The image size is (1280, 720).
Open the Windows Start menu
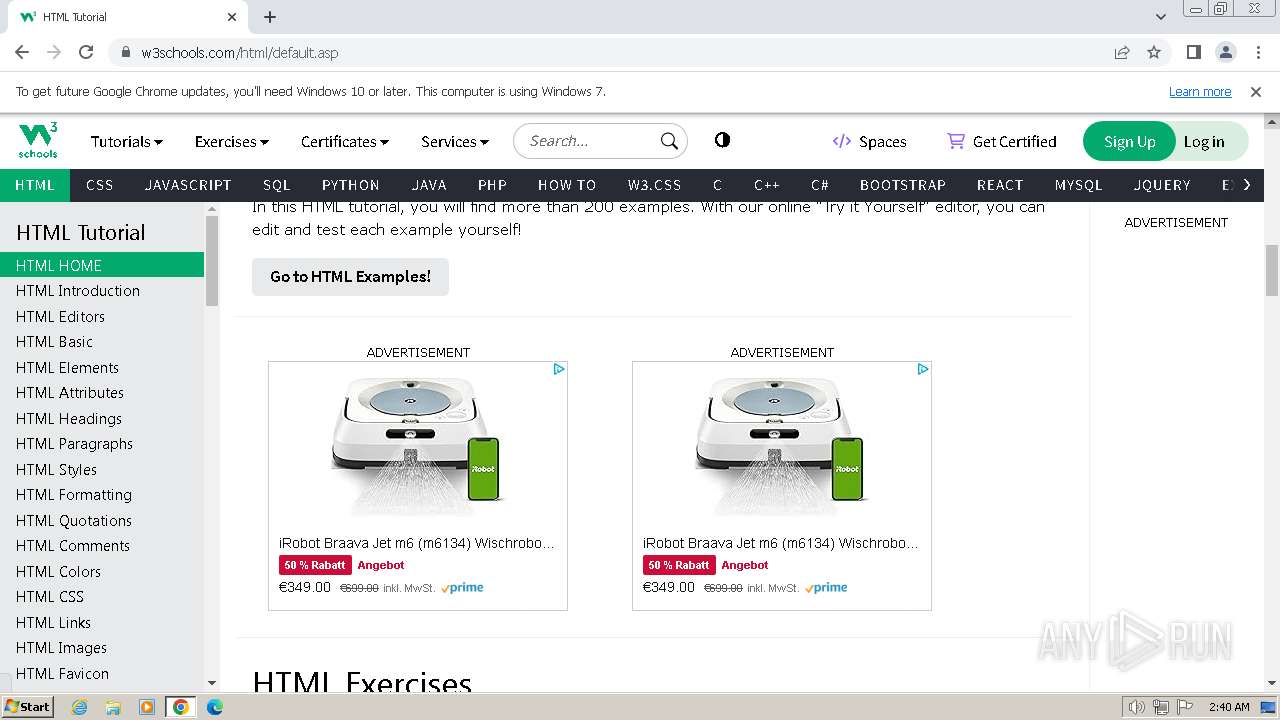[27, 707]
